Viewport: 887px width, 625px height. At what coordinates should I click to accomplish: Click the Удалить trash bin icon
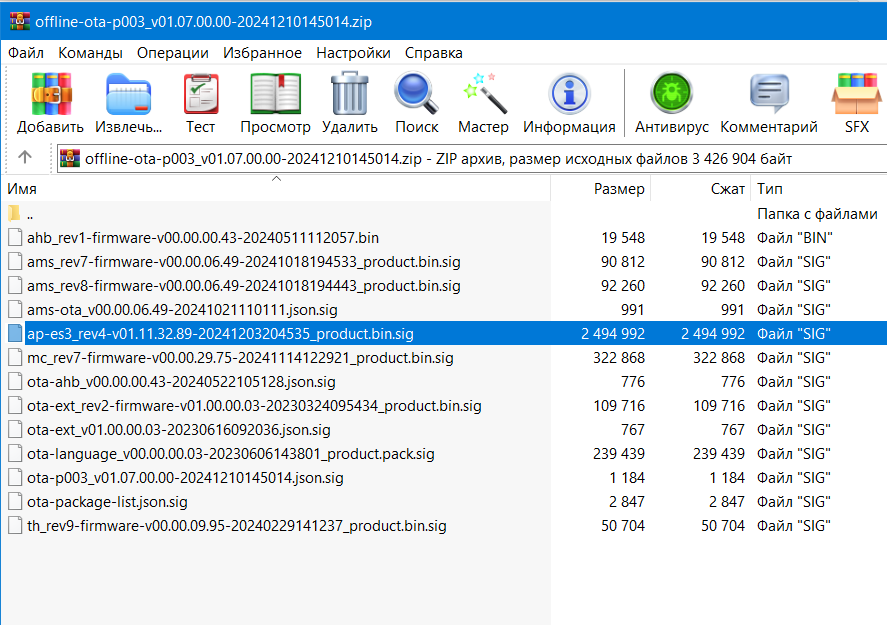[x=350, y=93]
